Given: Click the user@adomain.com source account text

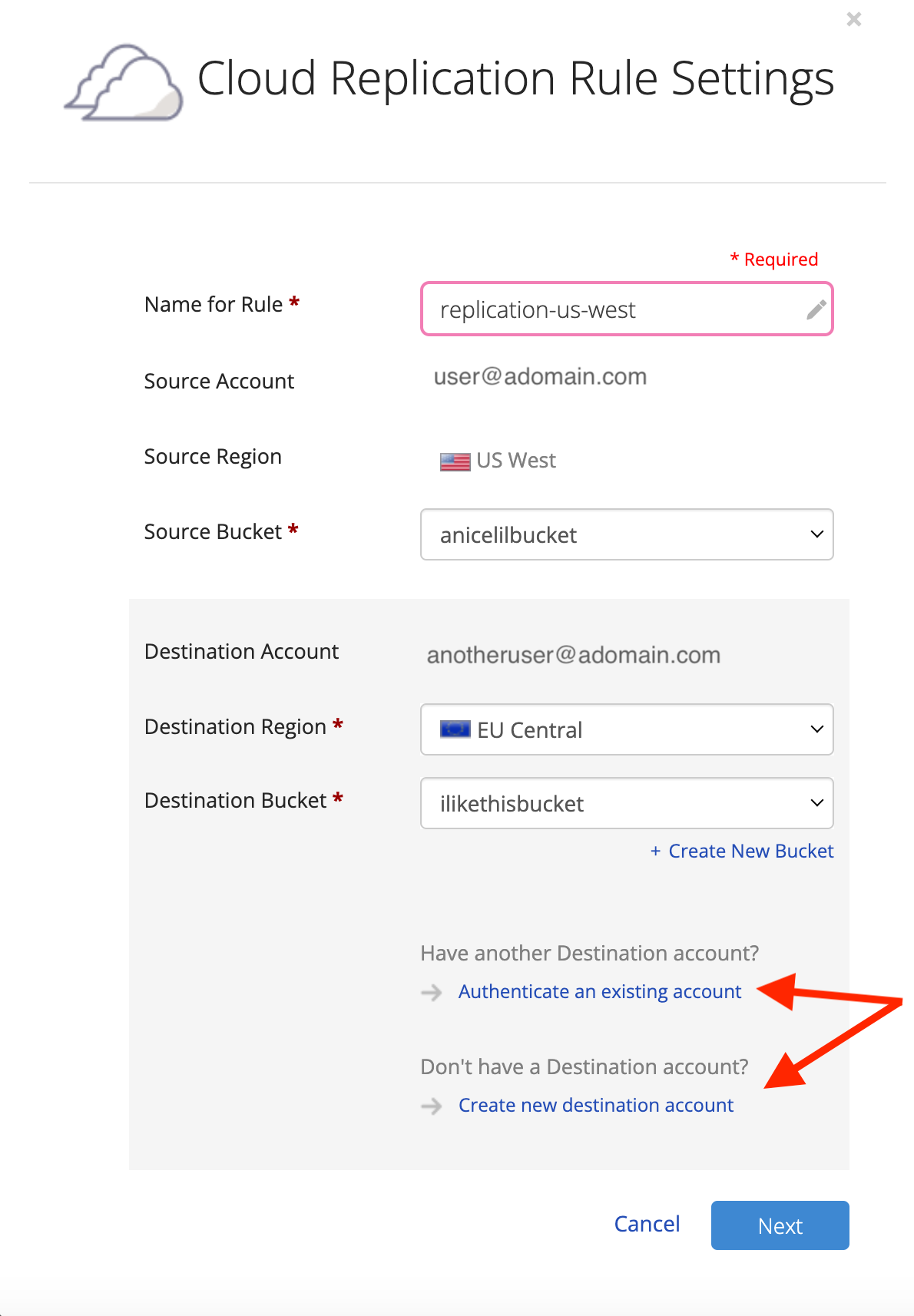Looking at the screenshot, I should [x=540, y=377].
